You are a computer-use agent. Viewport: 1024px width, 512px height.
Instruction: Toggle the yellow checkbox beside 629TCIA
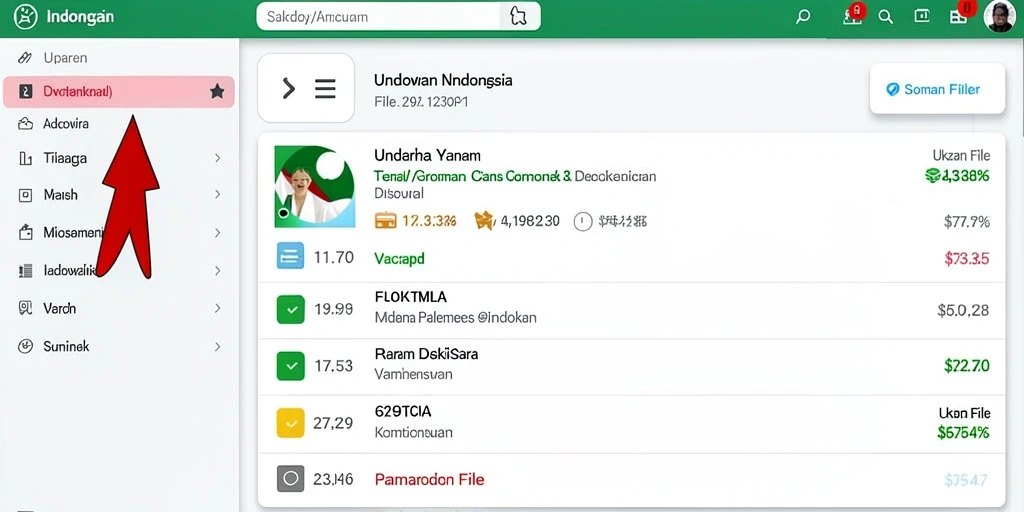click(291, 423)
